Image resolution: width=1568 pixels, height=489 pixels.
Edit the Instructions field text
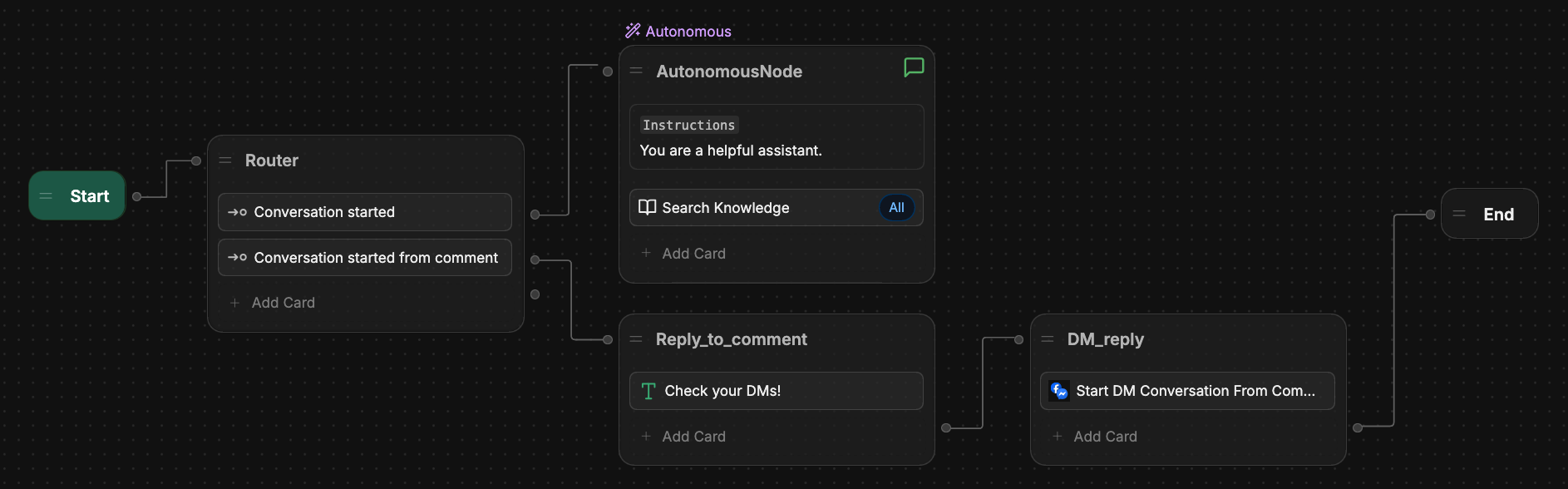click(777, 137)
